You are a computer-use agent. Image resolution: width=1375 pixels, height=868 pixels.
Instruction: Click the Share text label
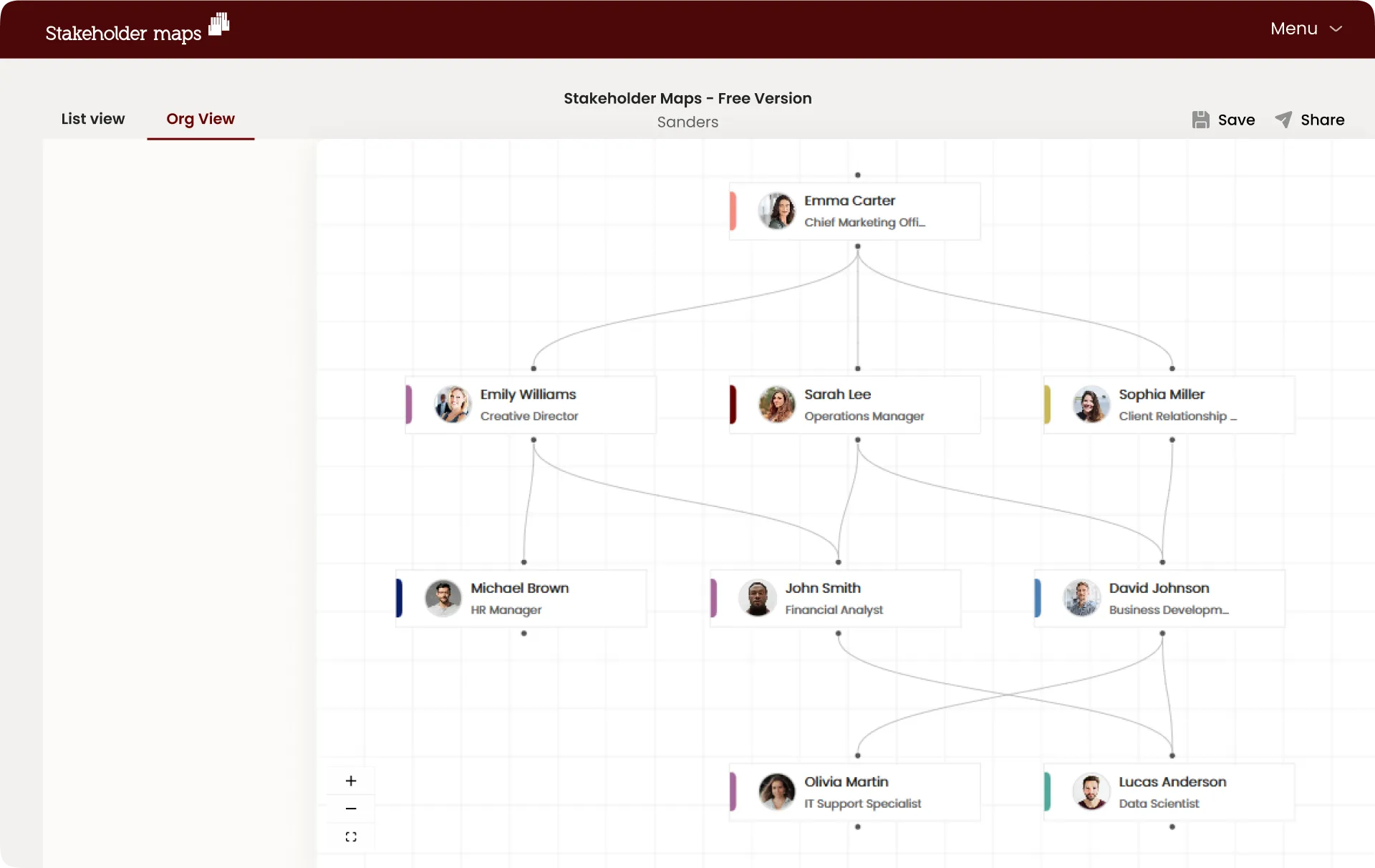coord(1322,120)
